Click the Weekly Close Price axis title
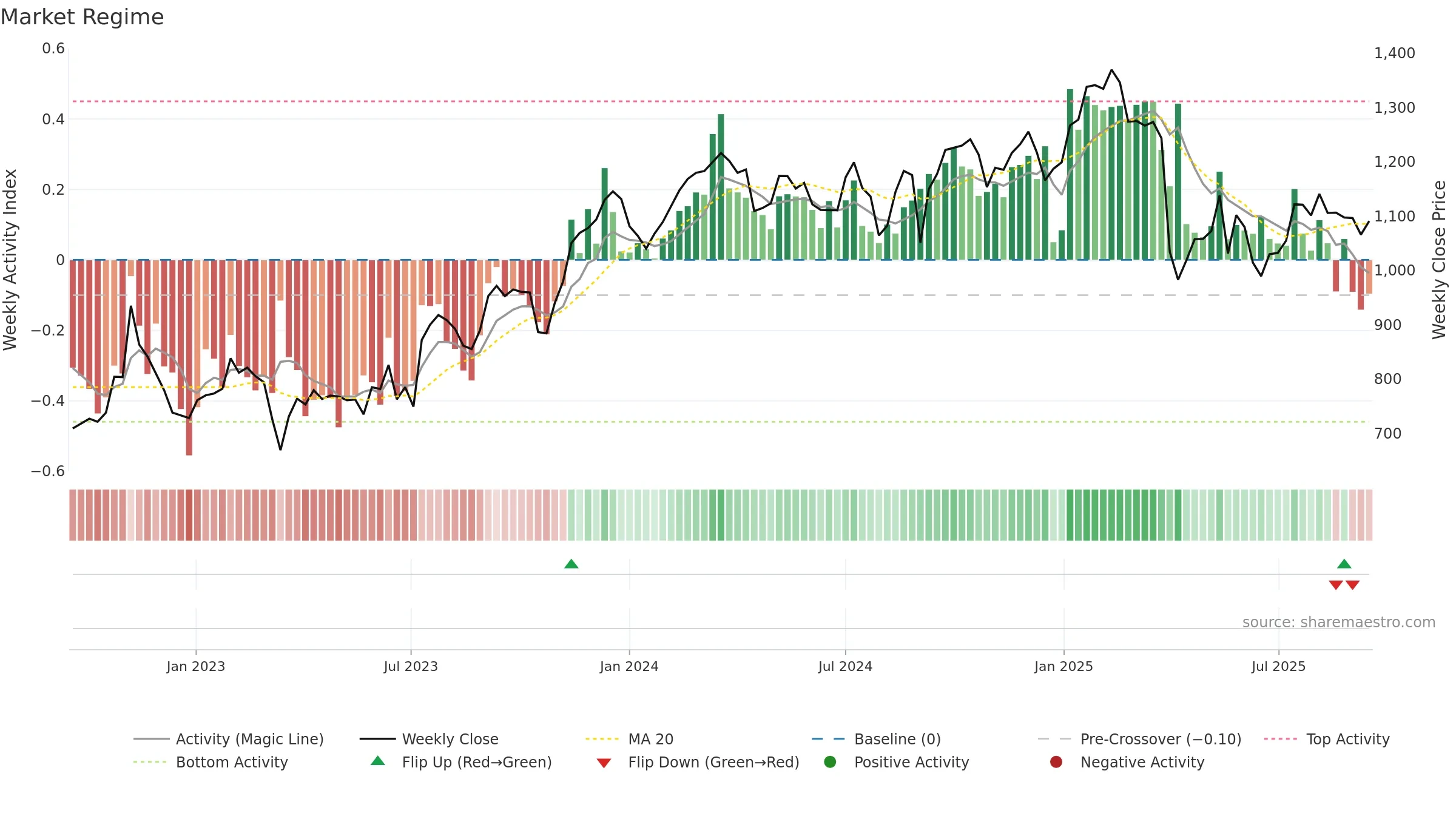The height and width of the screenshot is (819, 1456). tap(1439, 260)
